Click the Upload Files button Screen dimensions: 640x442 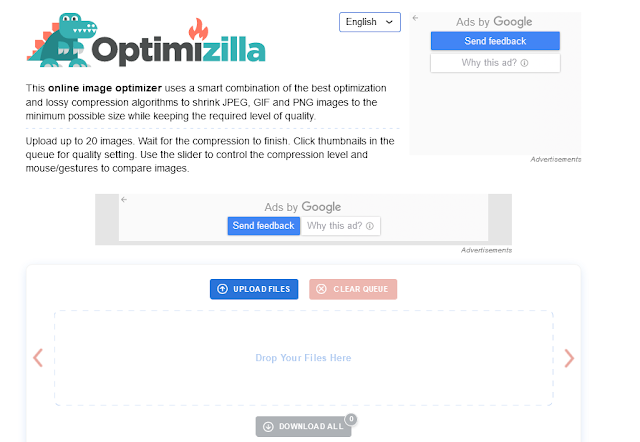click(254, 289)
